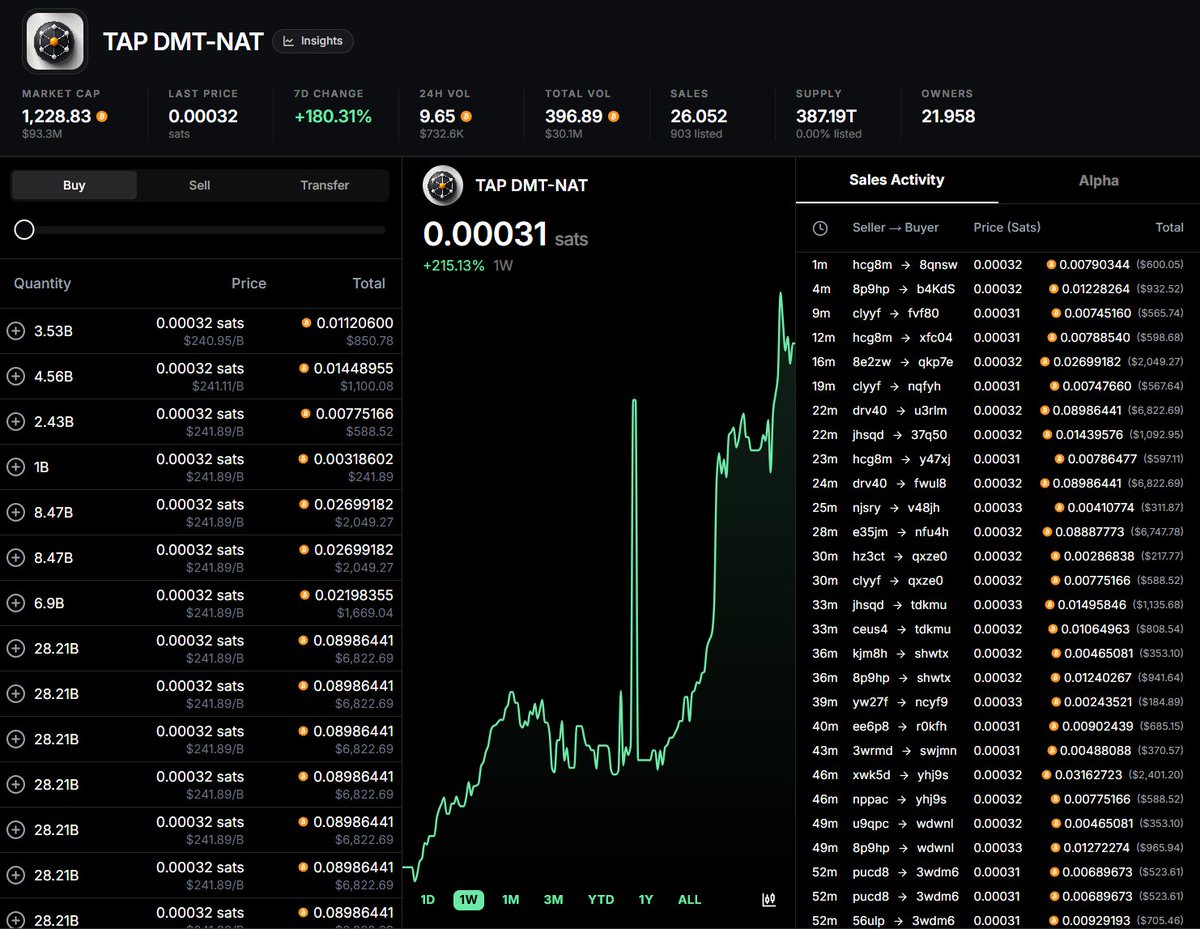This screenshot has height=929, width=1200.
Task: Click bitcoin icon beside 0.01448955 total
Action: pos(304,369)
